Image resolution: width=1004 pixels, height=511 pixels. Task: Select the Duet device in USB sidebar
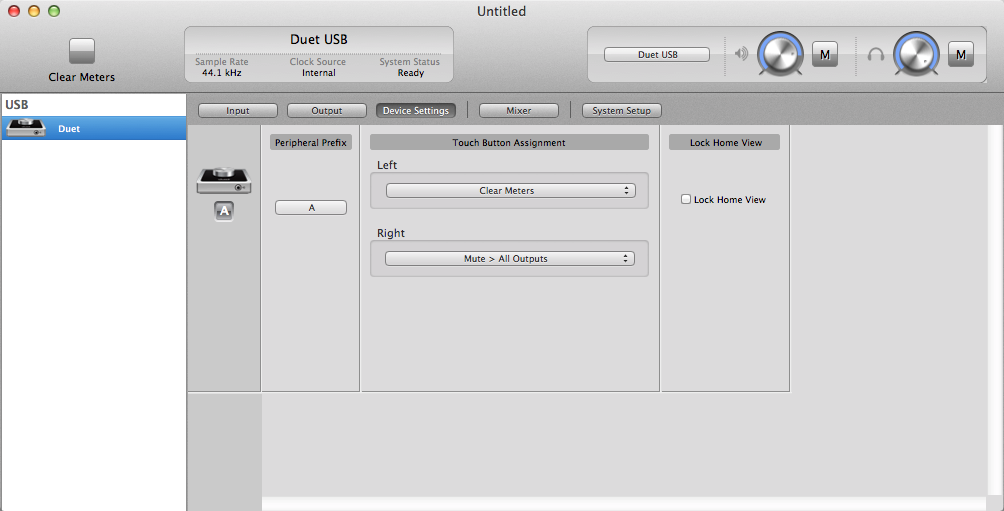pyautogui.click(x=93, y=128)
